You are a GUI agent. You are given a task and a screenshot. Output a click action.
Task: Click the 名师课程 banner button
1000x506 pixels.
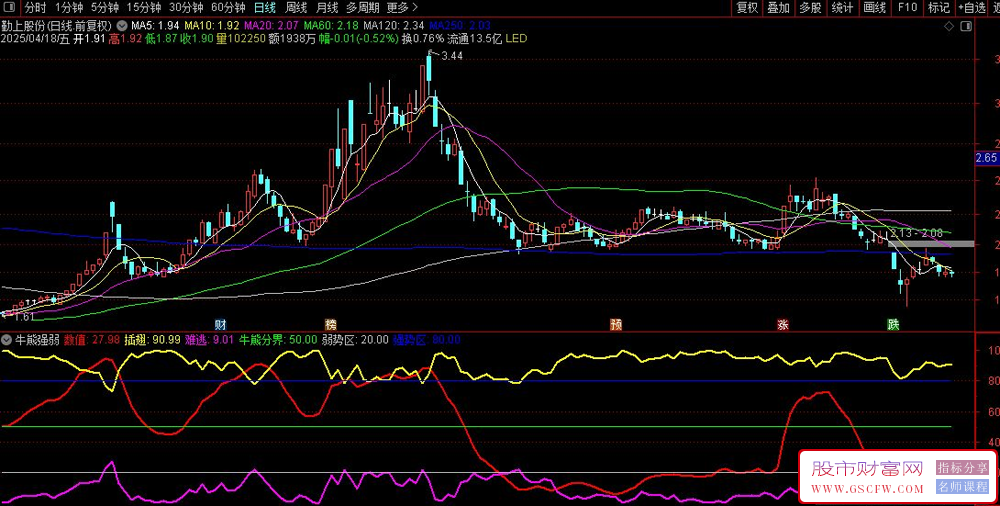[x=962, y=487]
